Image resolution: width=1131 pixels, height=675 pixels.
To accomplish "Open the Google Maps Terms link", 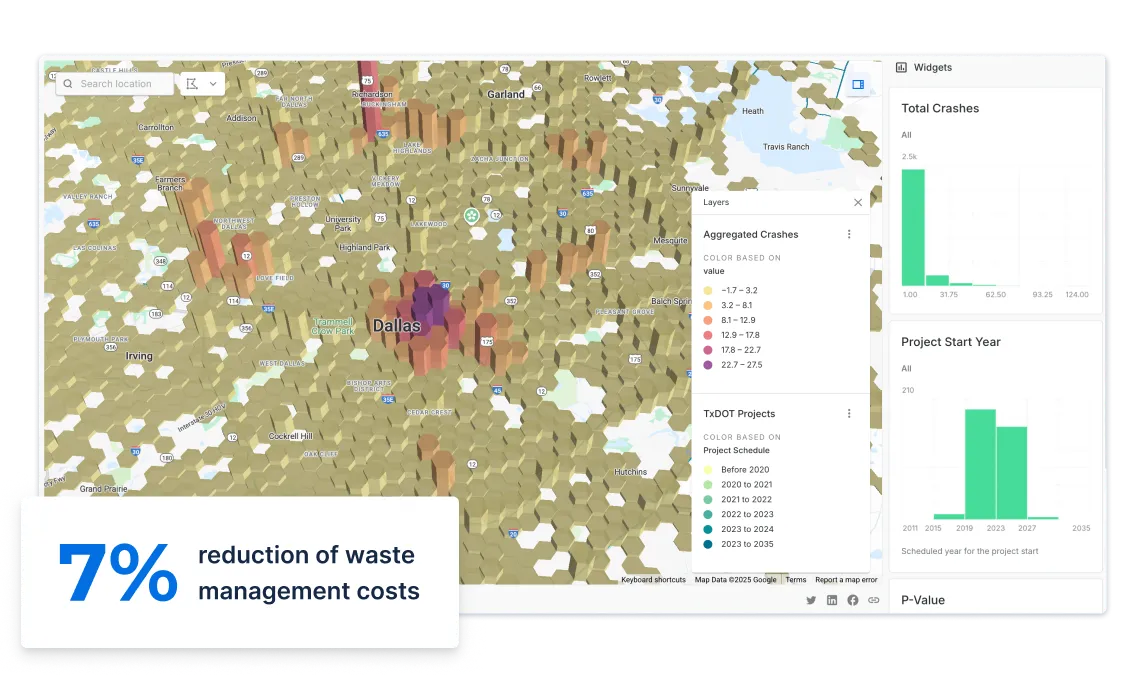I will [x=796, y=579].
